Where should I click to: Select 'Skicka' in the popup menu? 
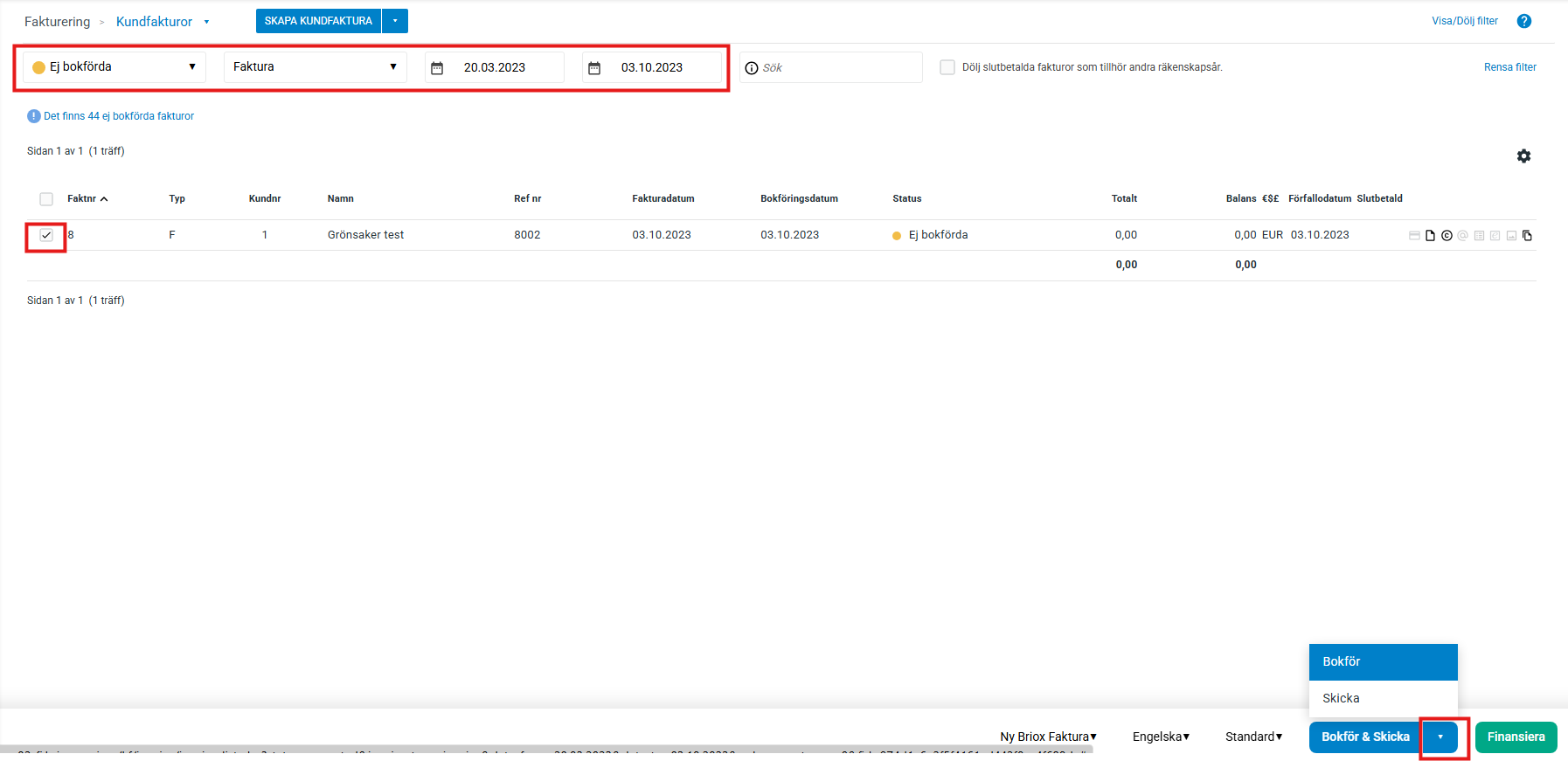[1382, 698]
